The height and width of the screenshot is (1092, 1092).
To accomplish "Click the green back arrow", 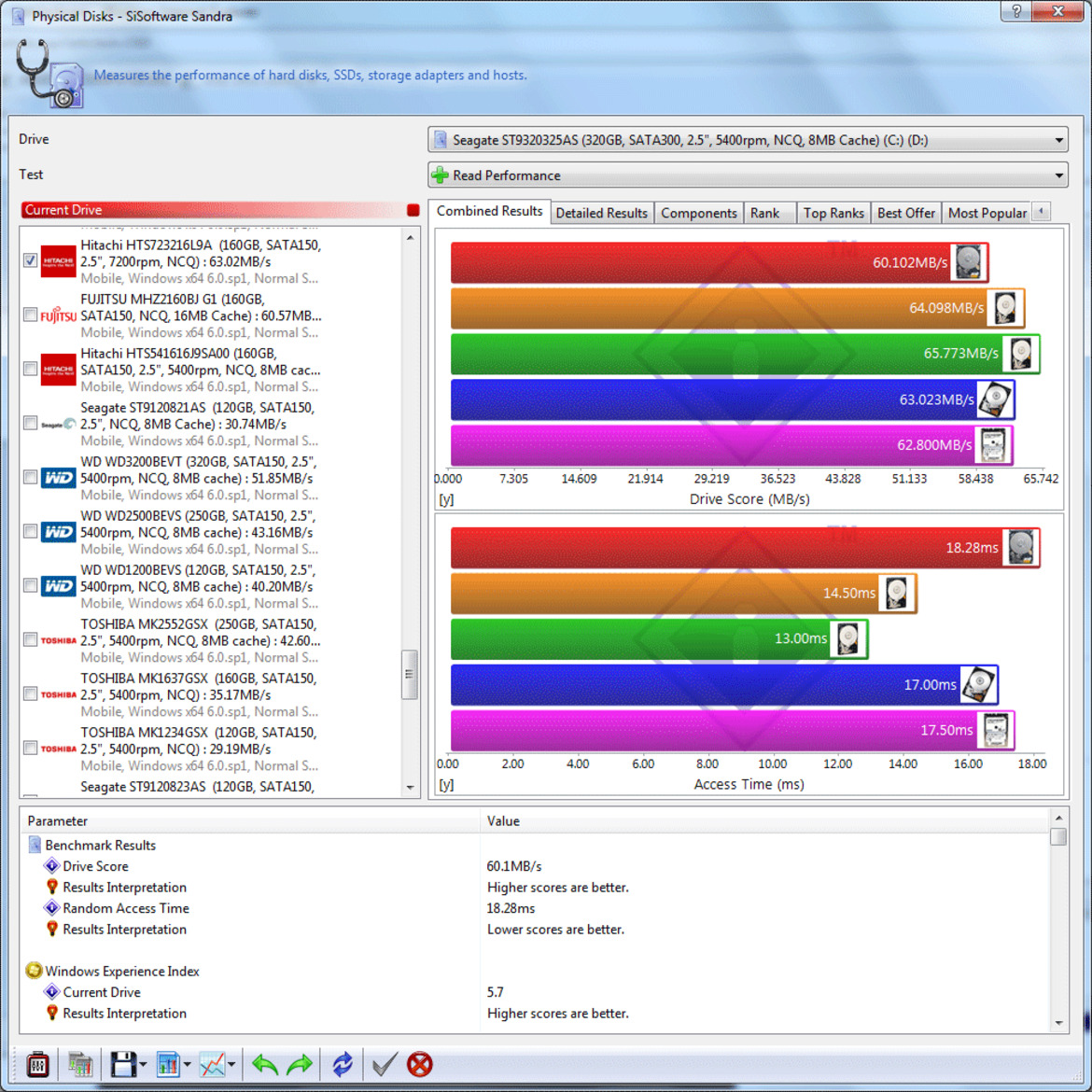I will pyautogui.click(x=265, y=1064).
